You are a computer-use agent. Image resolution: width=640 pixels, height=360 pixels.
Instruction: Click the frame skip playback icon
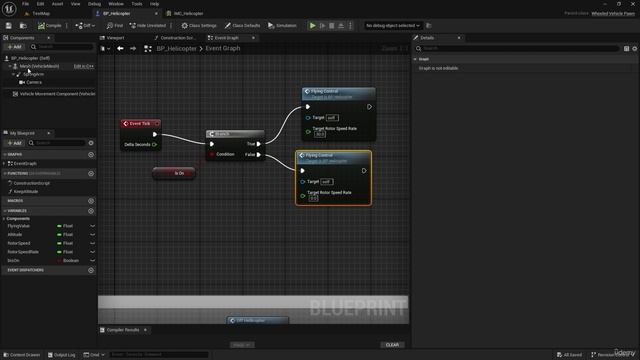click(322, 25)
